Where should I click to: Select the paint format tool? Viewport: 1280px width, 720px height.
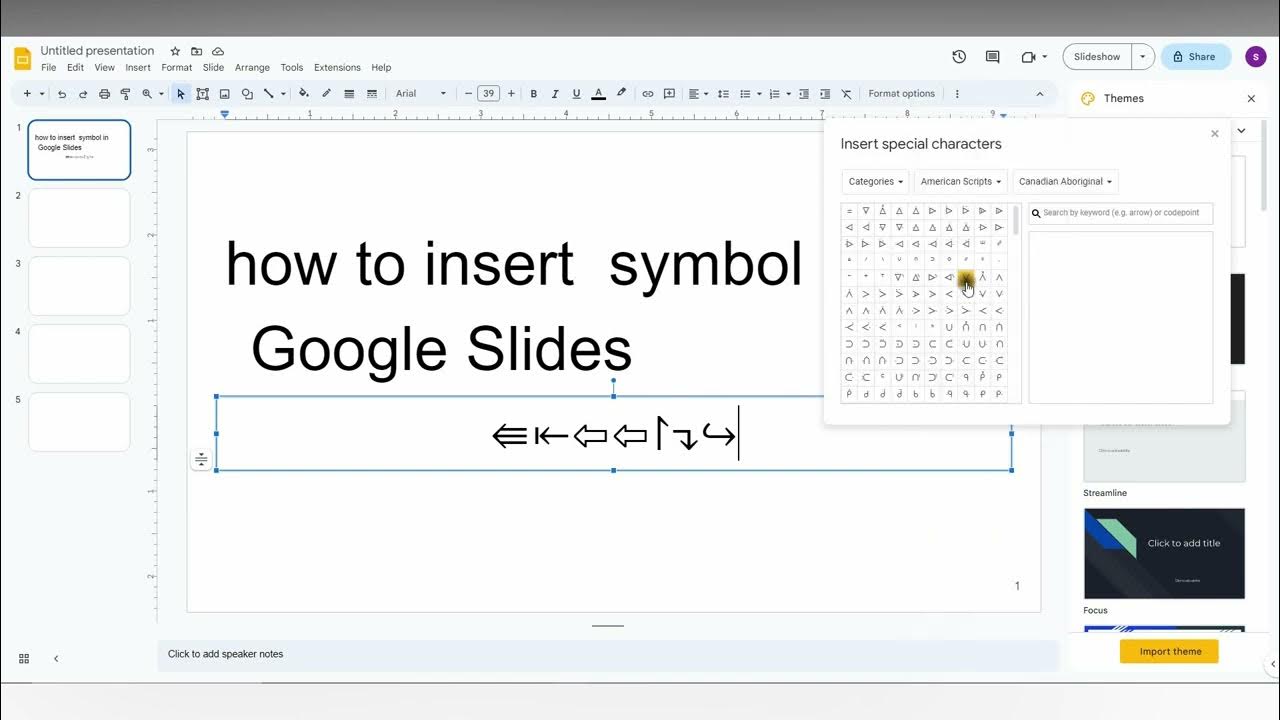[125, 94]
